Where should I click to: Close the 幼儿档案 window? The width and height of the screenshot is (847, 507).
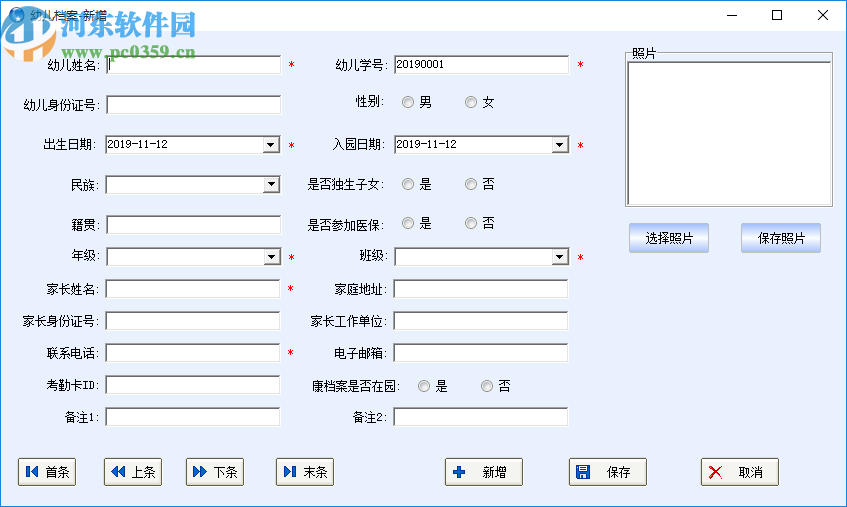[823, 15]
